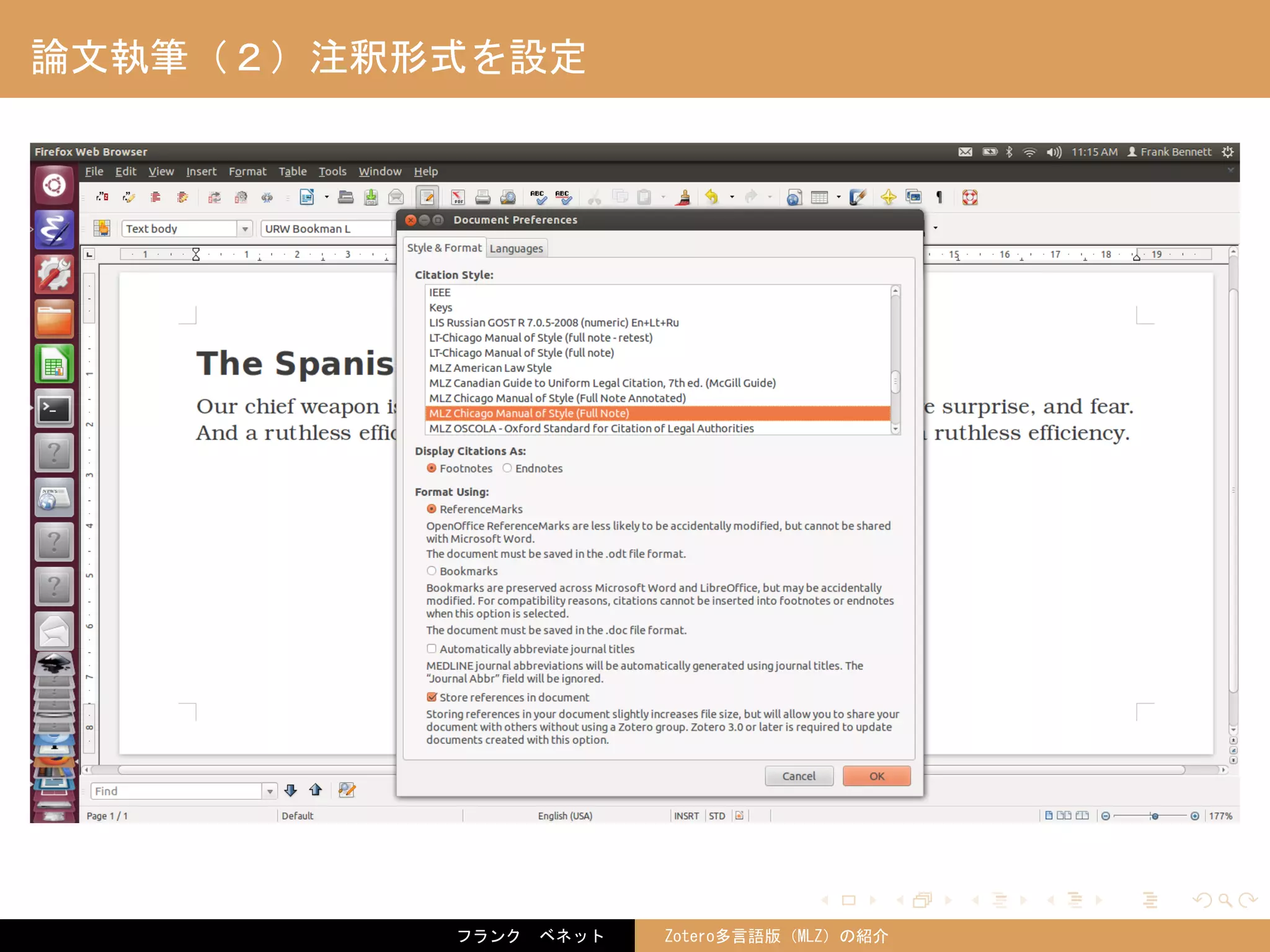Expand the Undo history dropdown arrow

point(732,197)
